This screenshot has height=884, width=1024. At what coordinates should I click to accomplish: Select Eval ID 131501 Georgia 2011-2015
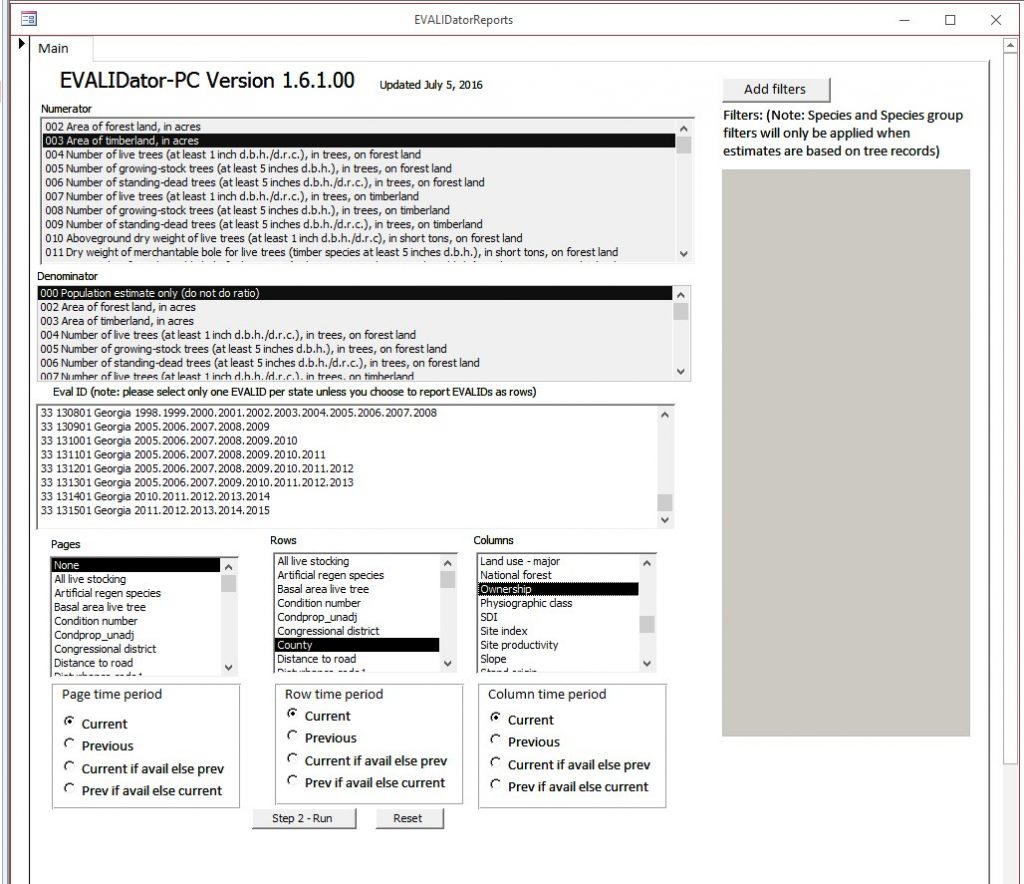347,511
